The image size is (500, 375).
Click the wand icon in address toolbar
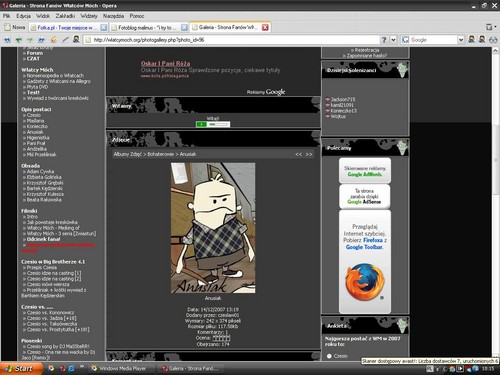tap(65, 40)
